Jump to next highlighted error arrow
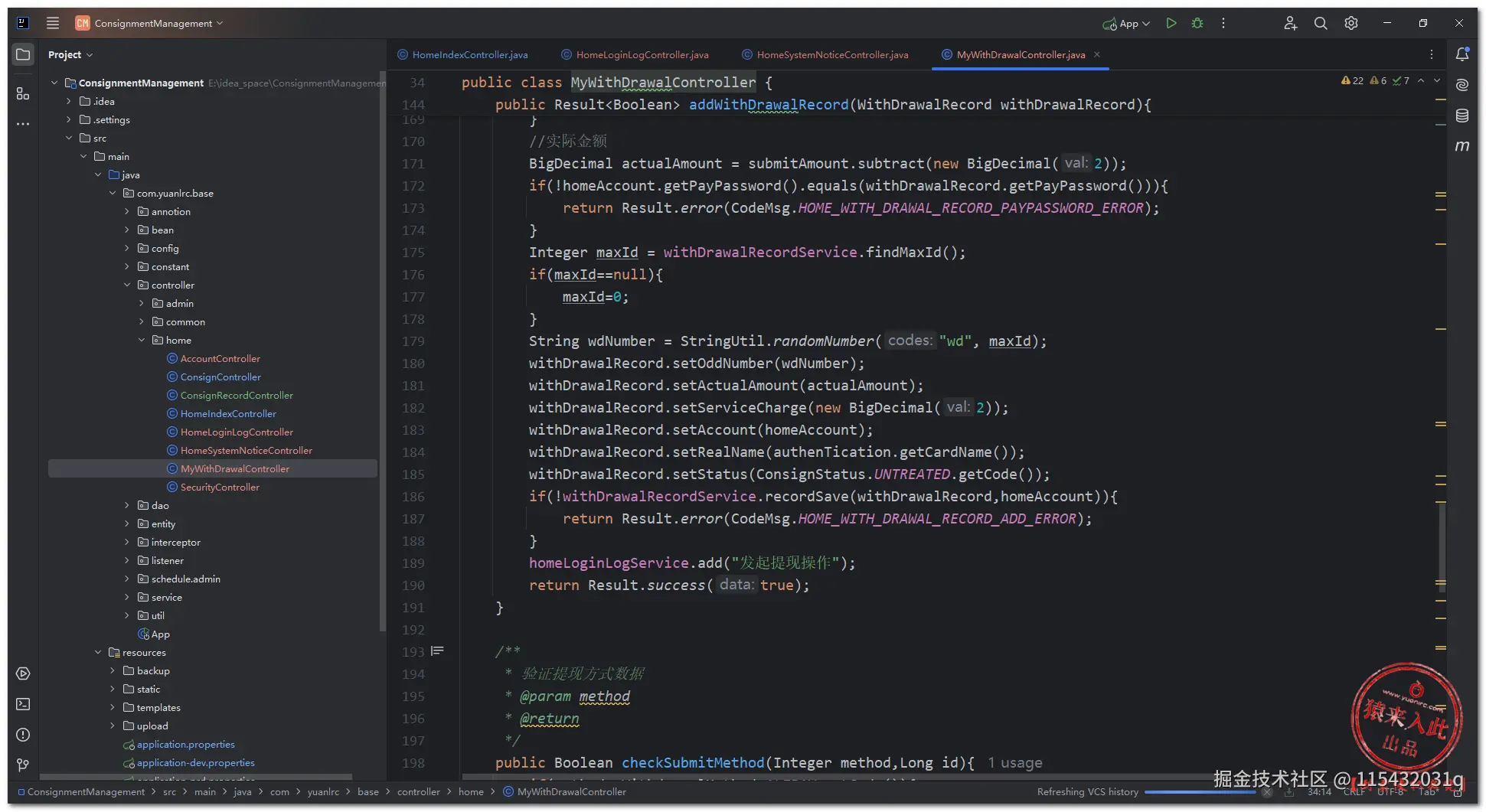The image size is (1486, 812). click(1437, 80)
